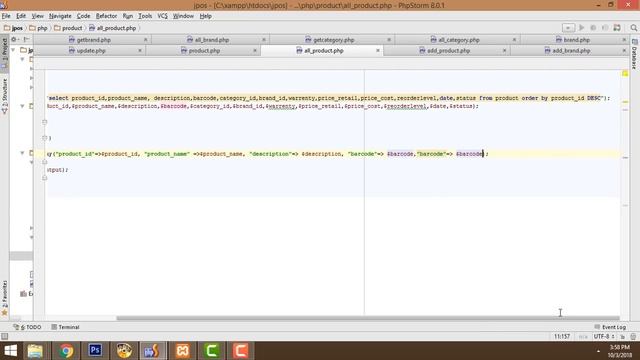Open the Help menu

tap(206, 16)
